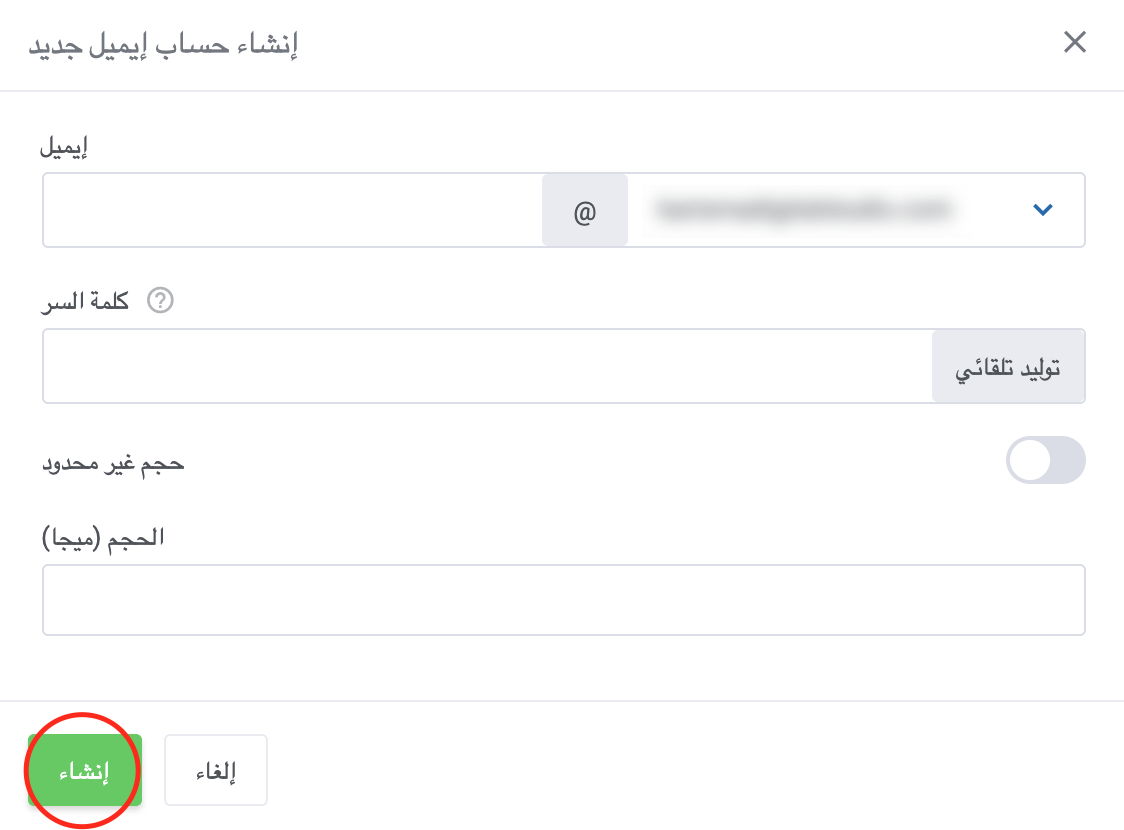Click إنشاء to create the email account
The image size is (1124, 830).
coord(83,770)
